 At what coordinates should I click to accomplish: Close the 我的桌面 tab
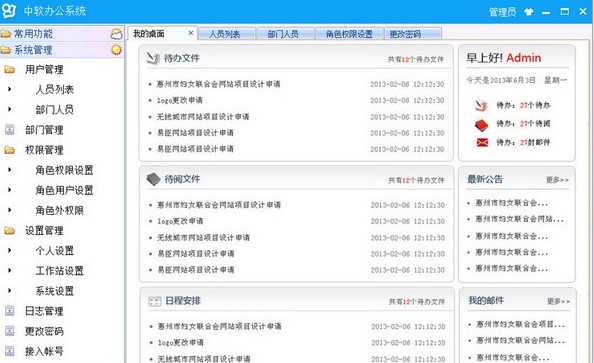[191, 33]
